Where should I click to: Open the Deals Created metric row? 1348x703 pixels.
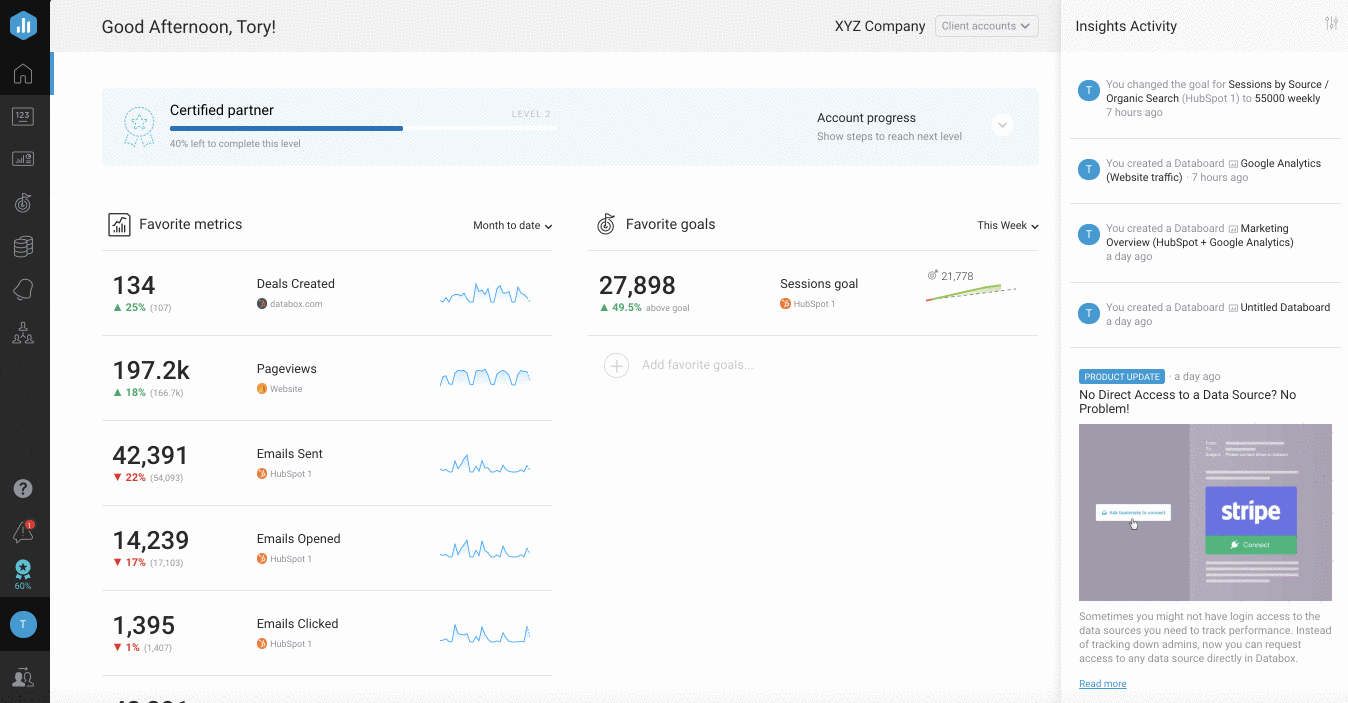[327, 293]
